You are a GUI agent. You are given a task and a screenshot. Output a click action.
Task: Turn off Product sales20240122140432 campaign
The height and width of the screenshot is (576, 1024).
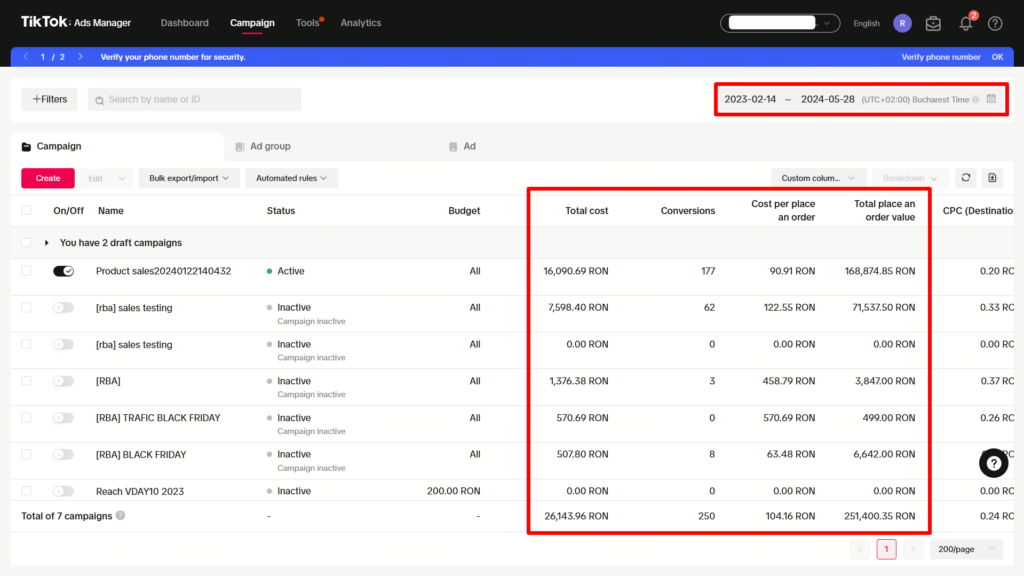click(63, 271)
